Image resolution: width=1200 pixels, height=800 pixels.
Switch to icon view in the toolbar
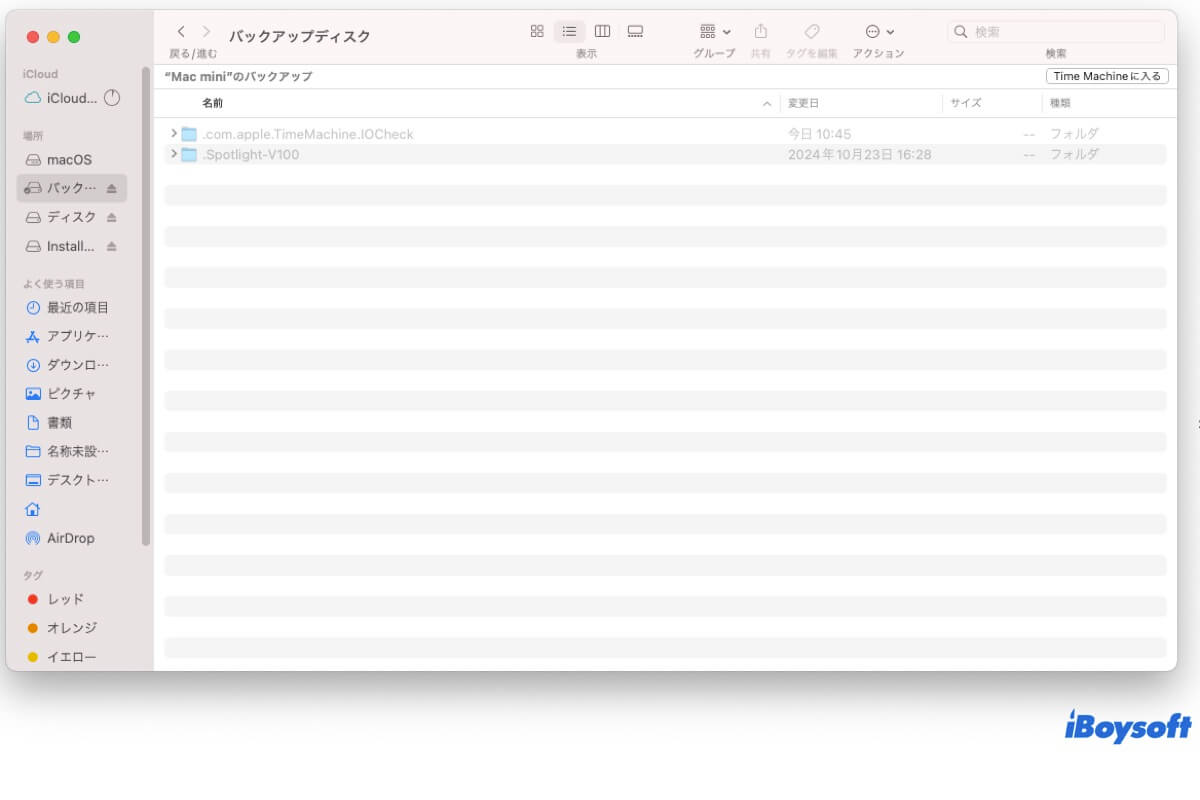click(537, 31)
